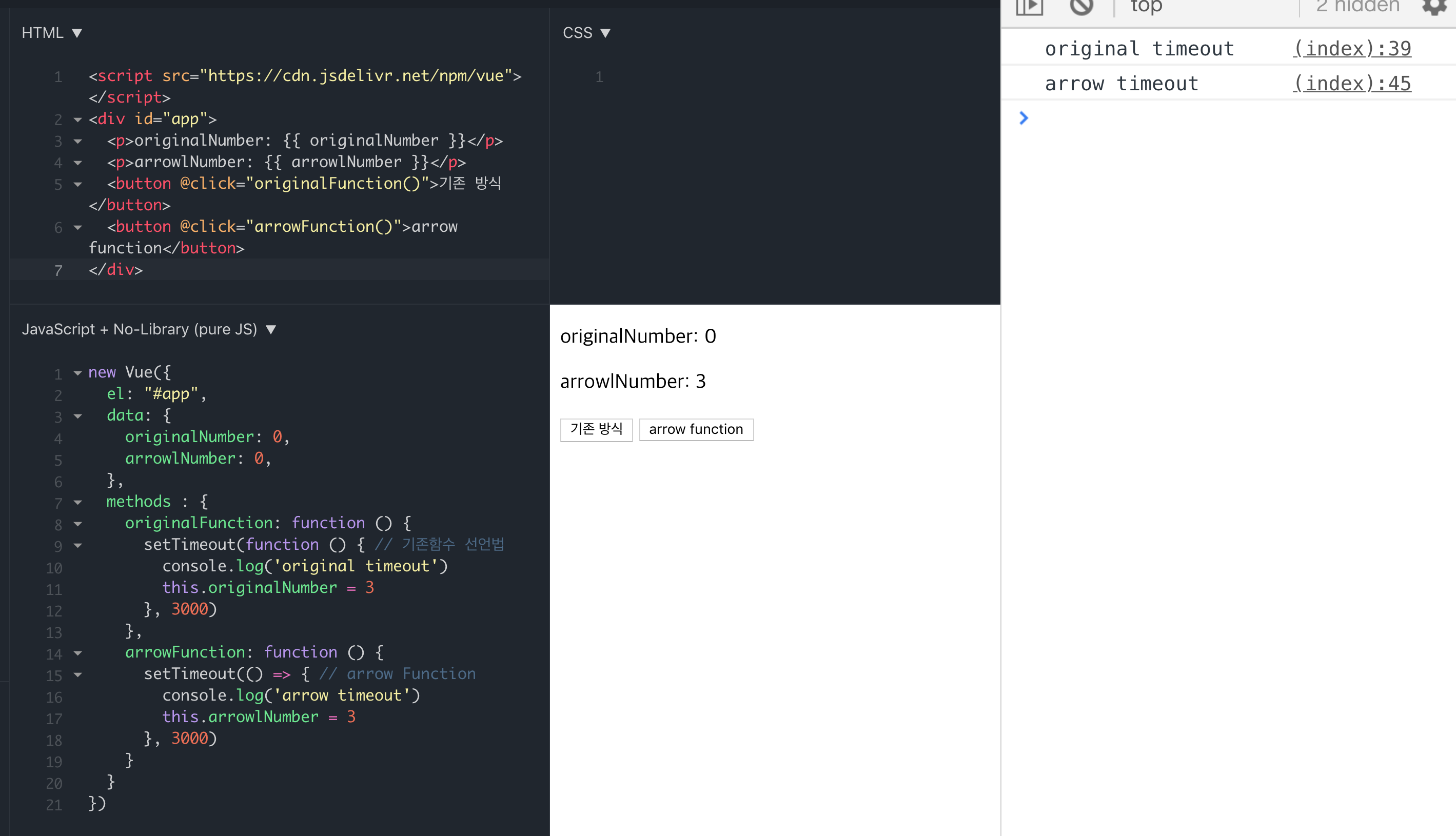Fold the originalFunction definition arrow
Screen dimensions: 1456x836
[77, 524]
